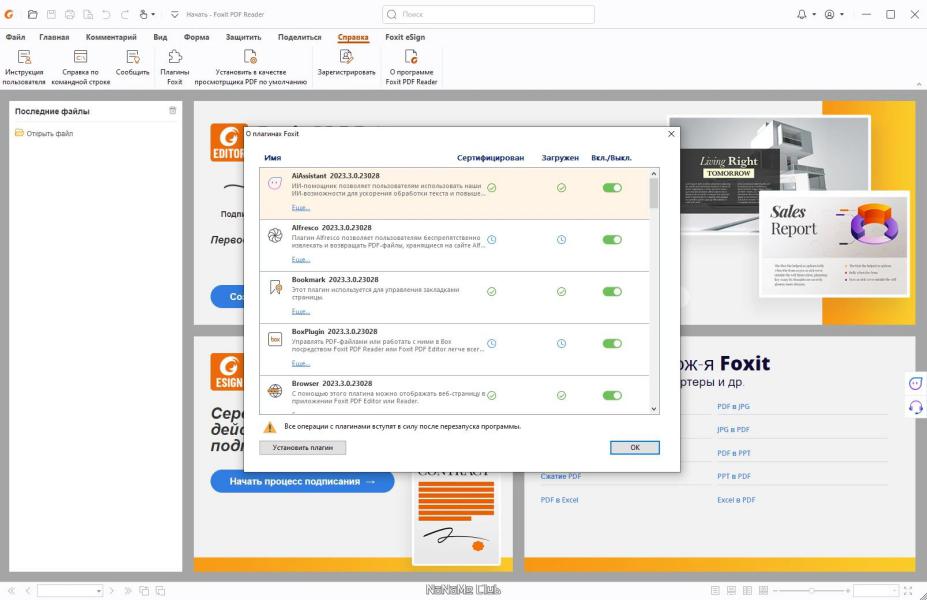Select the Hand tool icon in the title bar

click(x=143, y=14)
